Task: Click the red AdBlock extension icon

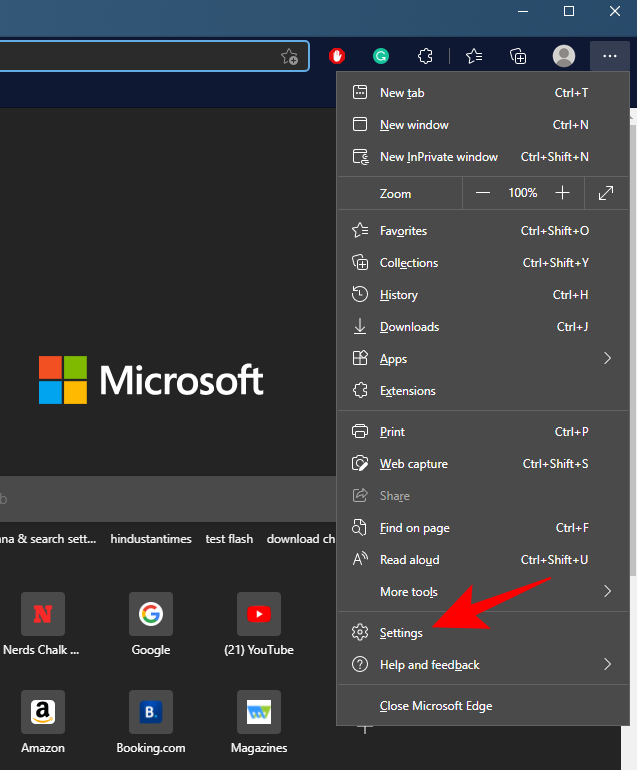Action: tap(337, 56)
